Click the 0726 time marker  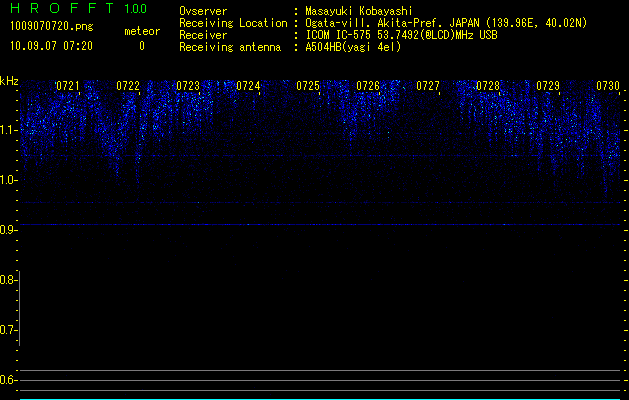368,86
